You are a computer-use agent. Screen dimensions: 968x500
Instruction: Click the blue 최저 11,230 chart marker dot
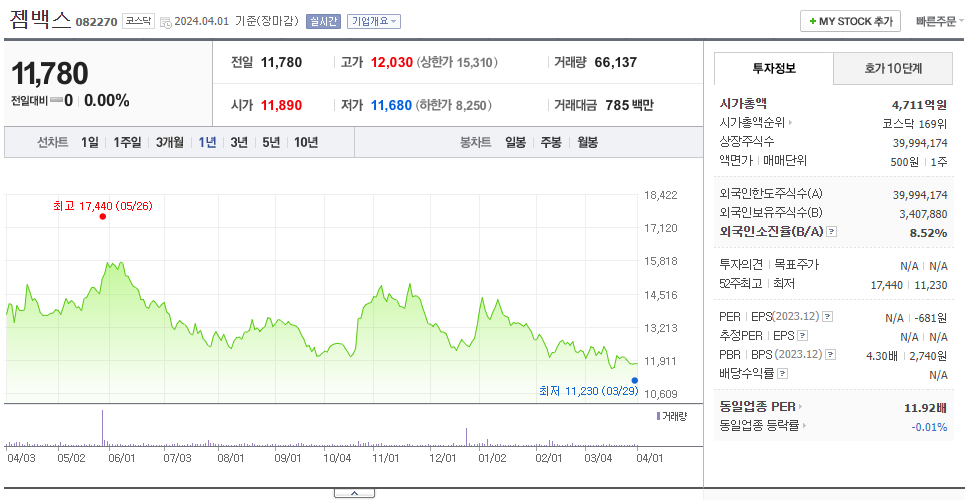[x=635, y=380]
